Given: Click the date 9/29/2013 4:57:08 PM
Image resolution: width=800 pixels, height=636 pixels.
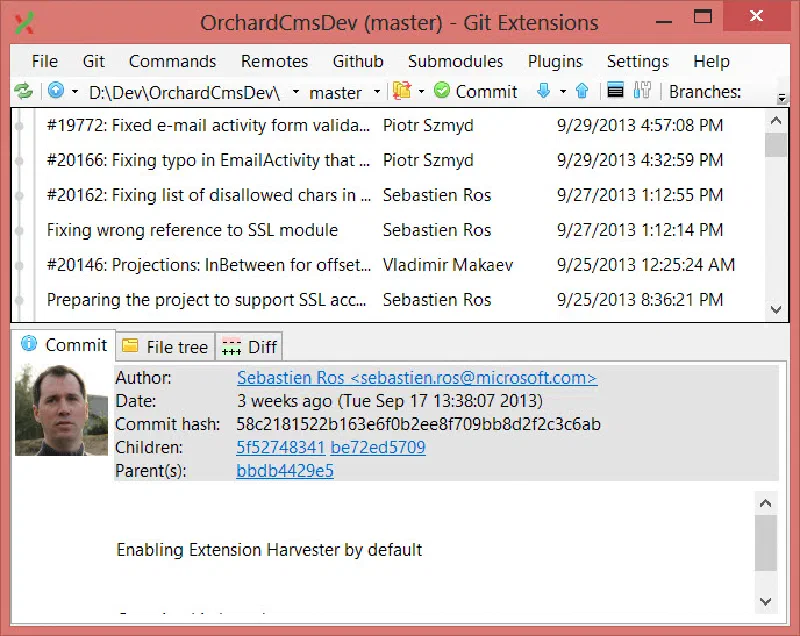Looking at the screenshot, I should coord(640,125).
